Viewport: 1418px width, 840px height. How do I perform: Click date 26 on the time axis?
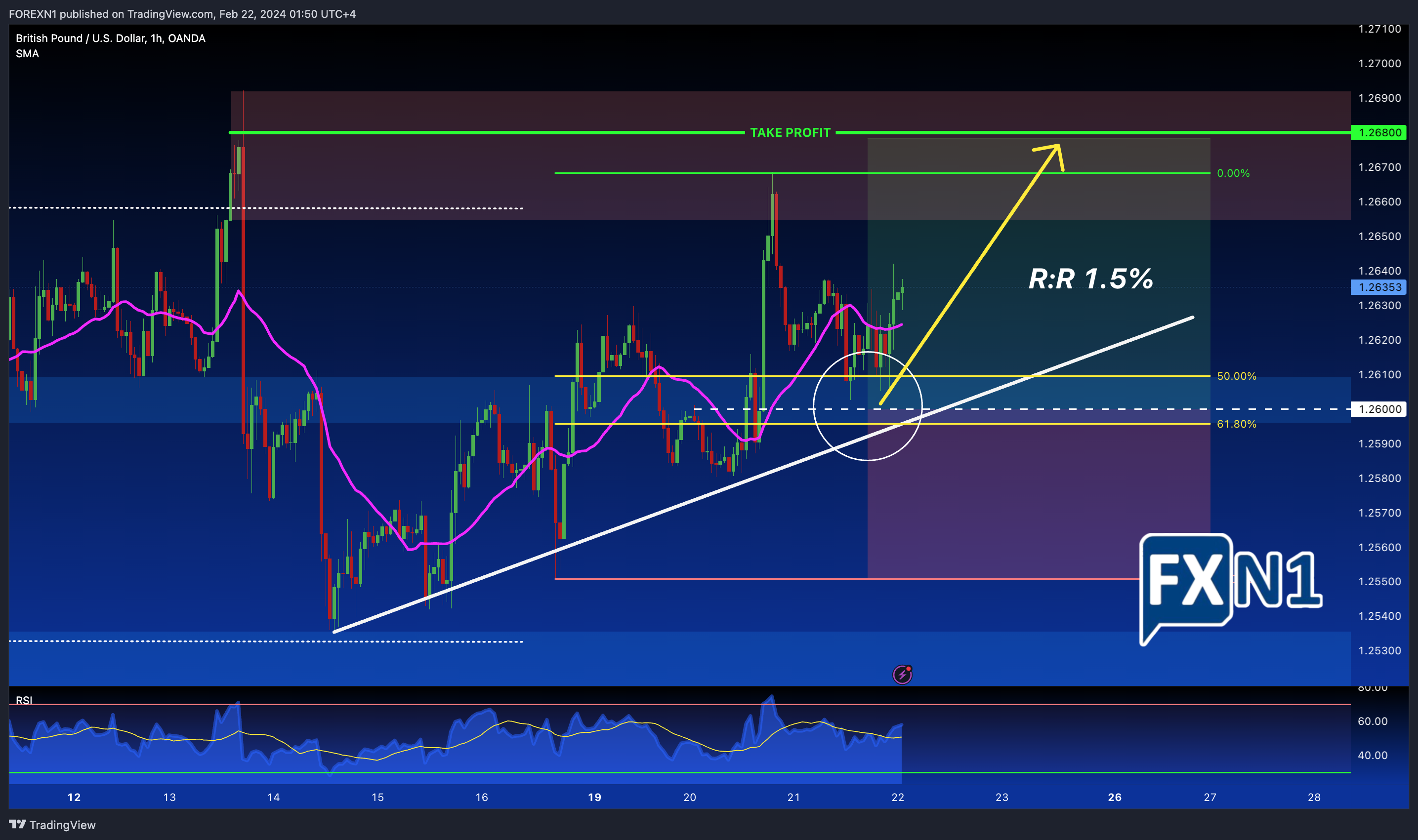(1115, 797)
